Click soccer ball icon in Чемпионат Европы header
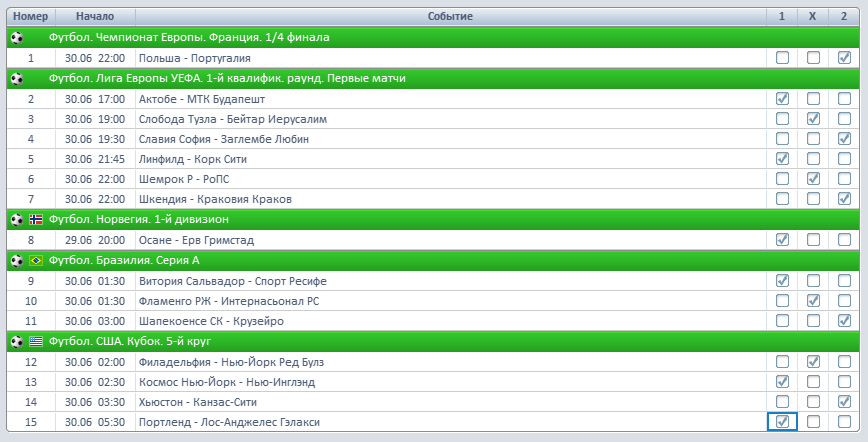 pos(17,38)
